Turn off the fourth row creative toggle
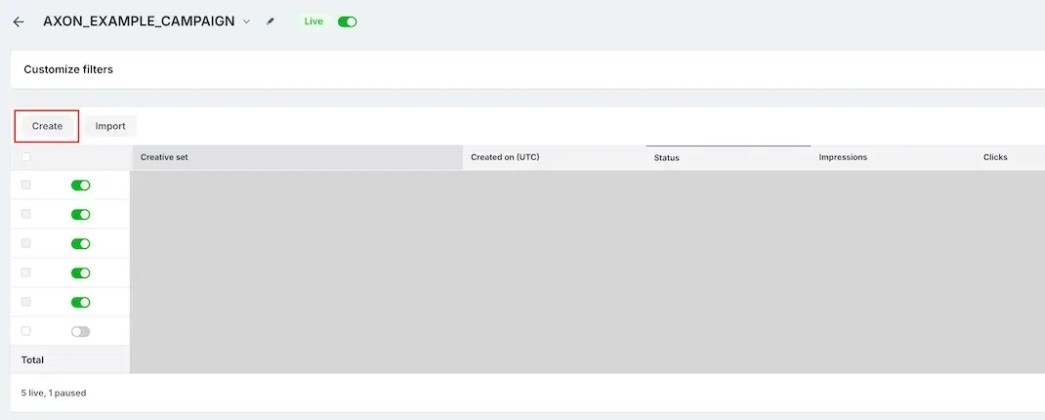1045x420 pixels. point(81,273)
